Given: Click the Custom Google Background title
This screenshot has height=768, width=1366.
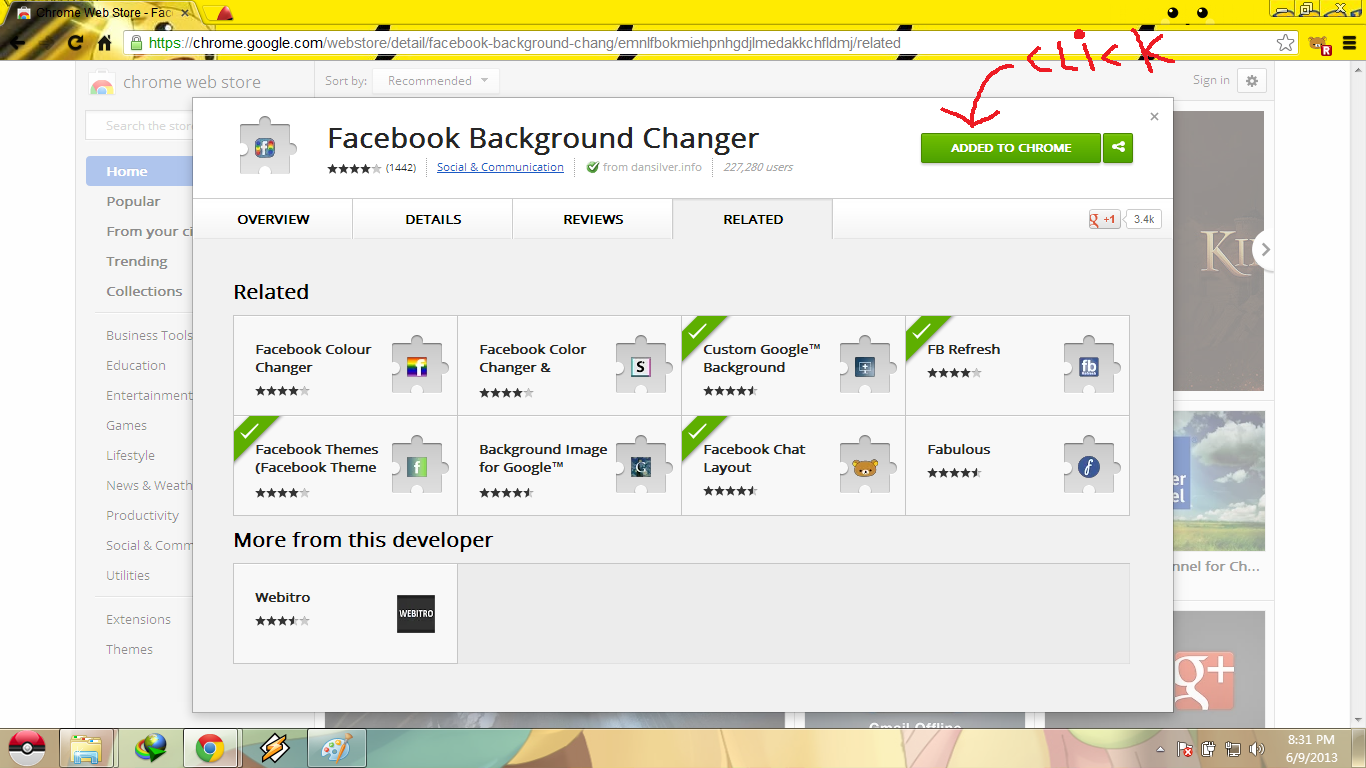Looking at the screenshot, I should 762,358.
